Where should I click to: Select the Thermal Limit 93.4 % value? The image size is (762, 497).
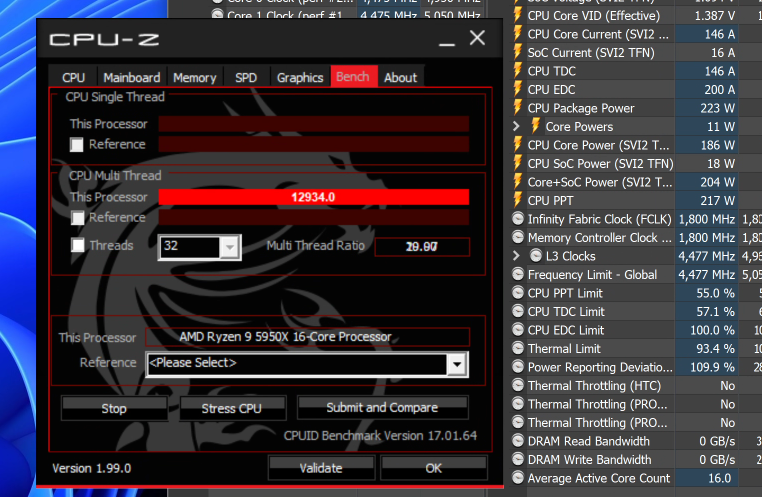click(x=712, y=348)
